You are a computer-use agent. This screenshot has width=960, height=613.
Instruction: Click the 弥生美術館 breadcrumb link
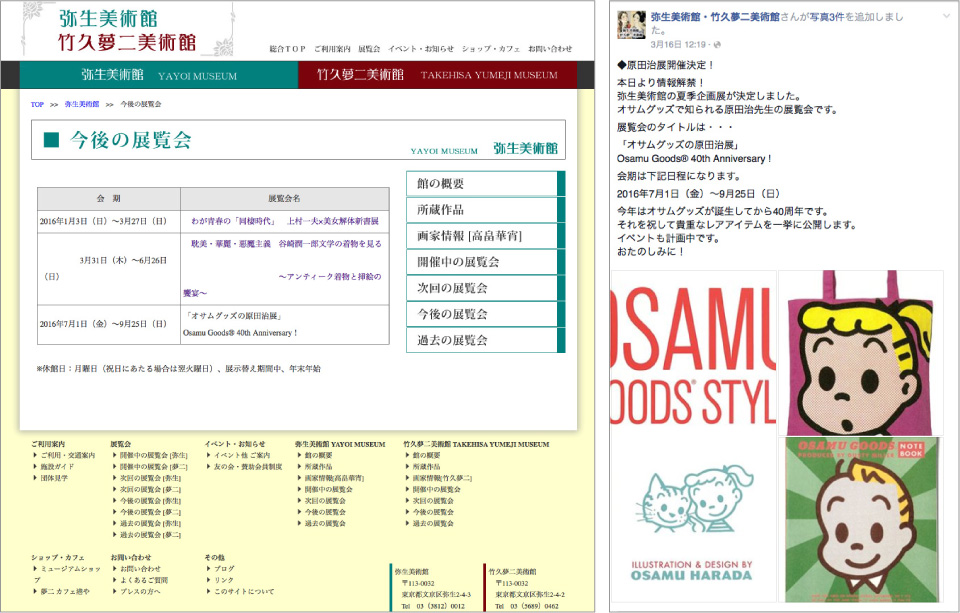pyautogui.click(x=82, y=104)
